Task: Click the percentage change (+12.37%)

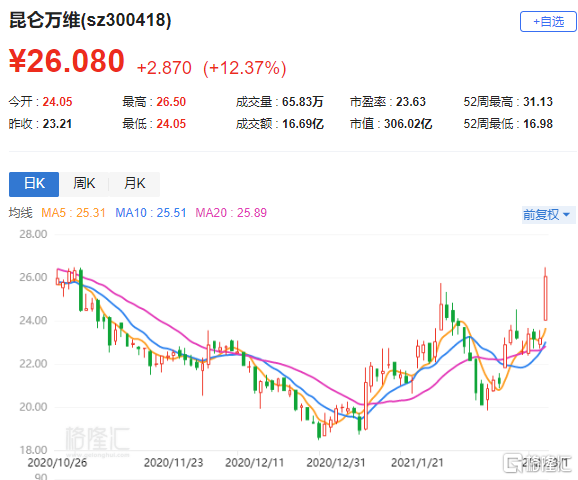Action: 245,68
